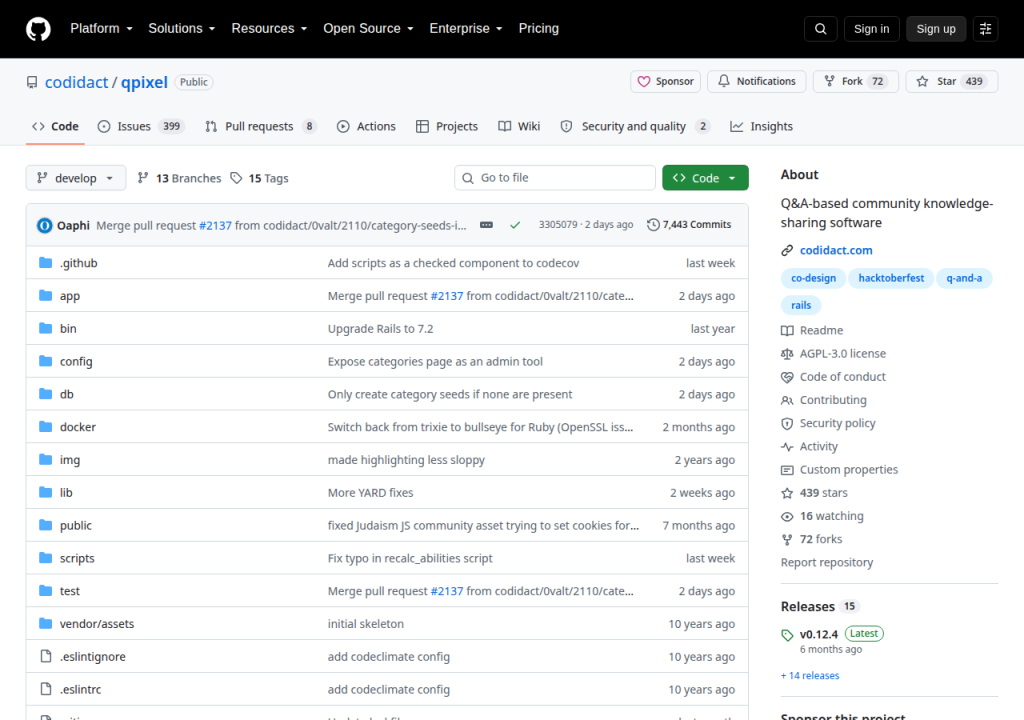Screen dimensions: 1024x720
Task: Open the vendor/assets folder
Action: click(x=97, y=624)
